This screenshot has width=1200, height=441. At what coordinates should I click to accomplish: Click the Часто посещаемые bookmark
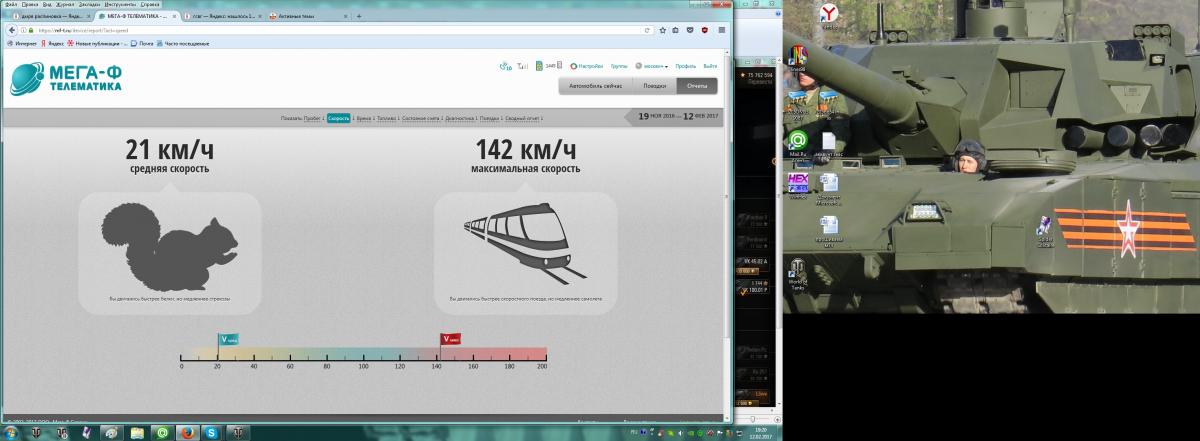click(182, 43)
